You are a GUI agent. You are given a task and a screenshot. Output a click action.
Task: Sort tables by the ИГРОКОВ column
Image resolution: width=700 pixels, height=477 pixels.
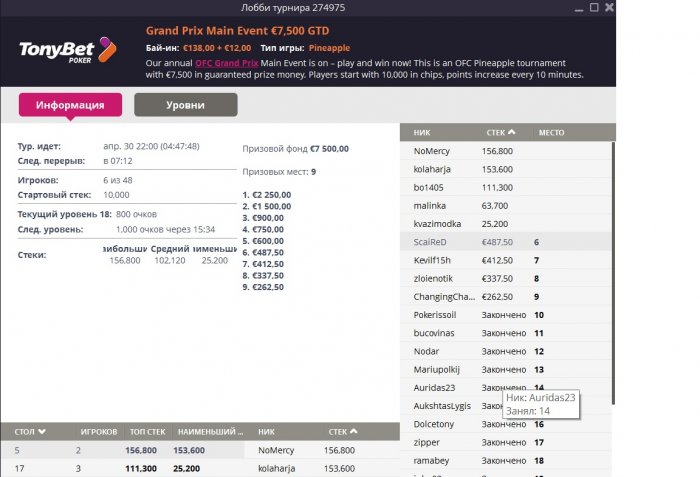[97, 432]
